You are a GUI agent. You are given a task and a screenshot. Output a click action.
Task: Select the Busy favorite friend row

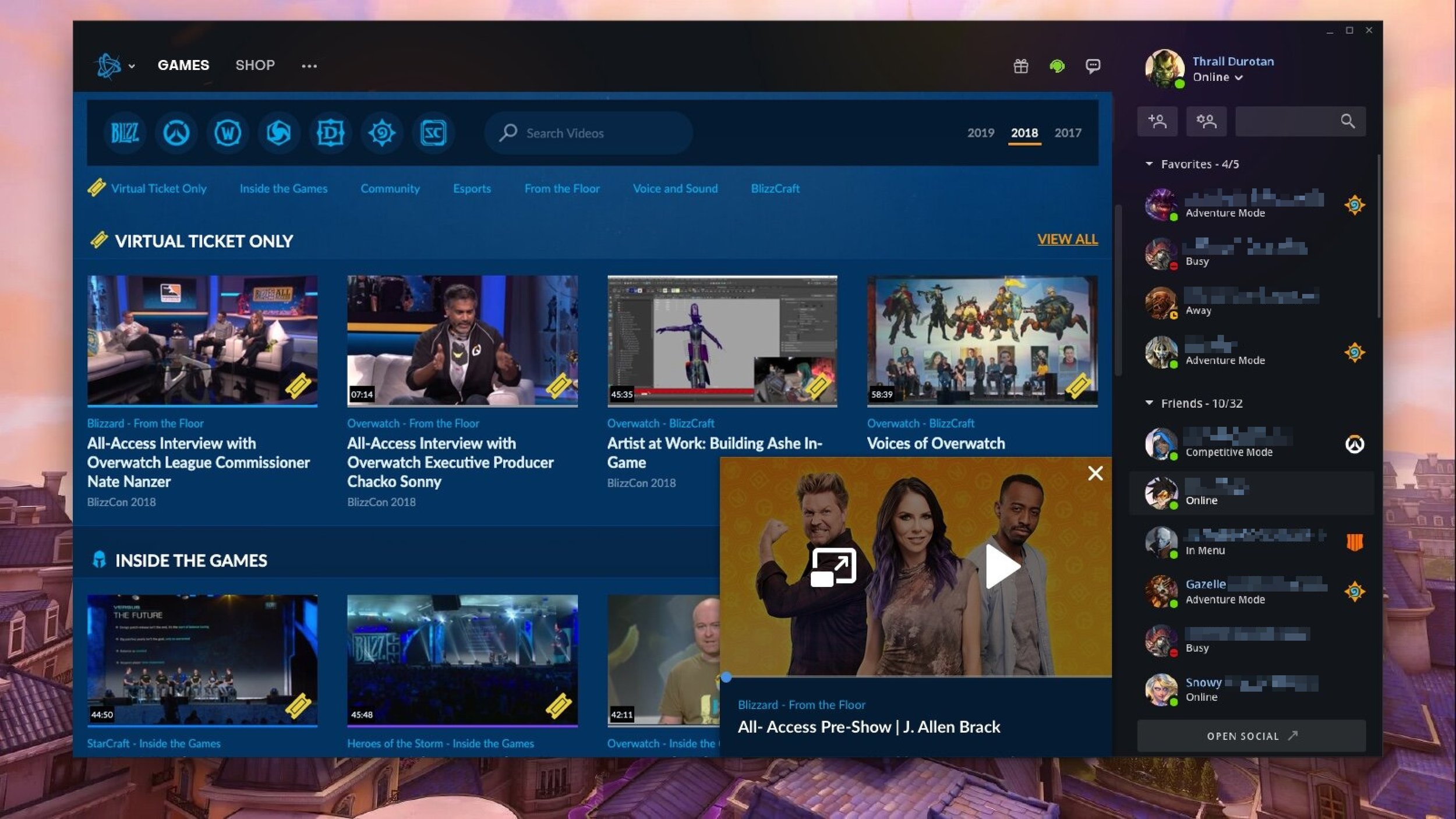pos(1252,253)
